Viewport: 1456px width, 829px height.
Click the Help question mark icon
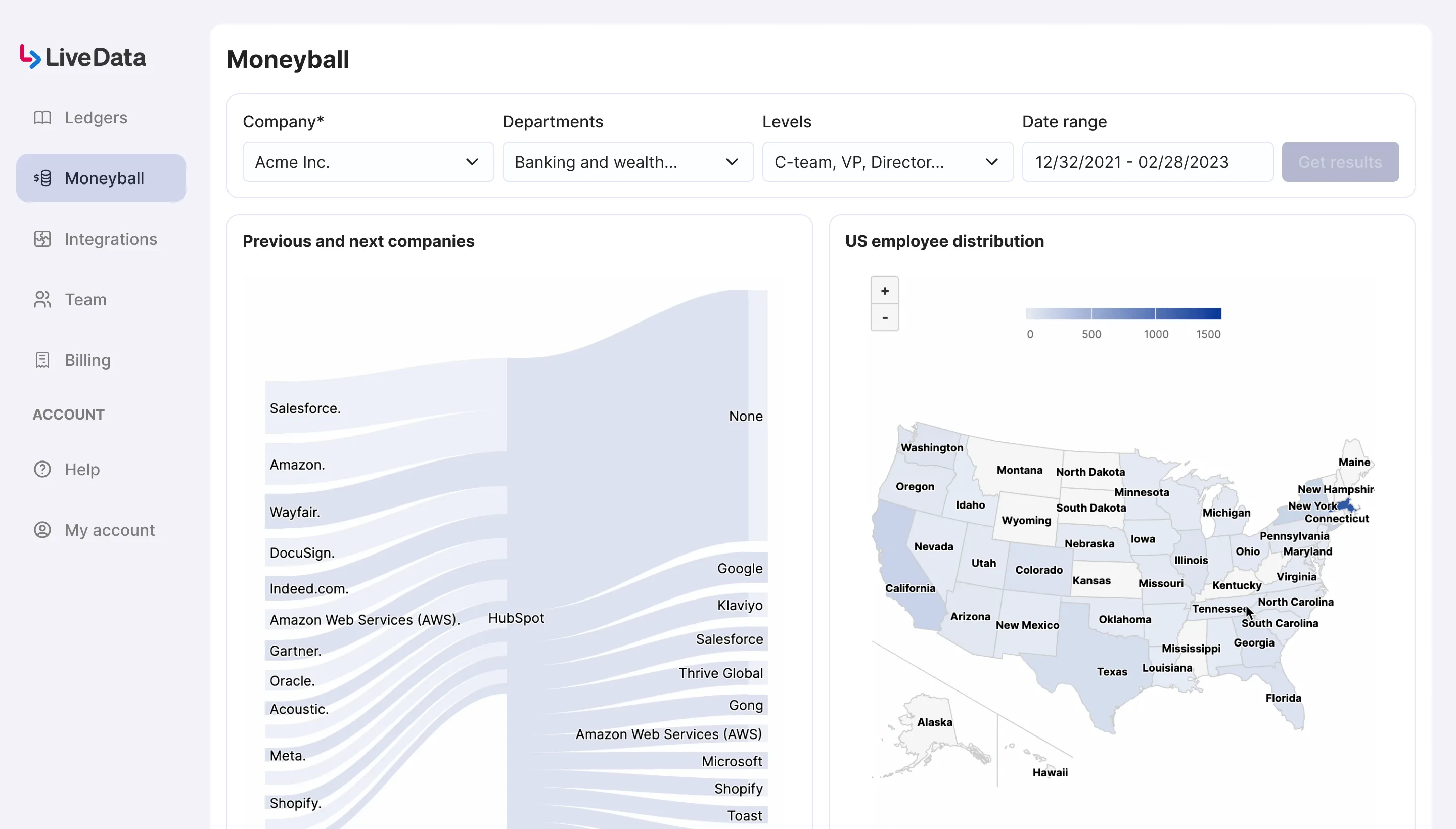click(42, 470)
